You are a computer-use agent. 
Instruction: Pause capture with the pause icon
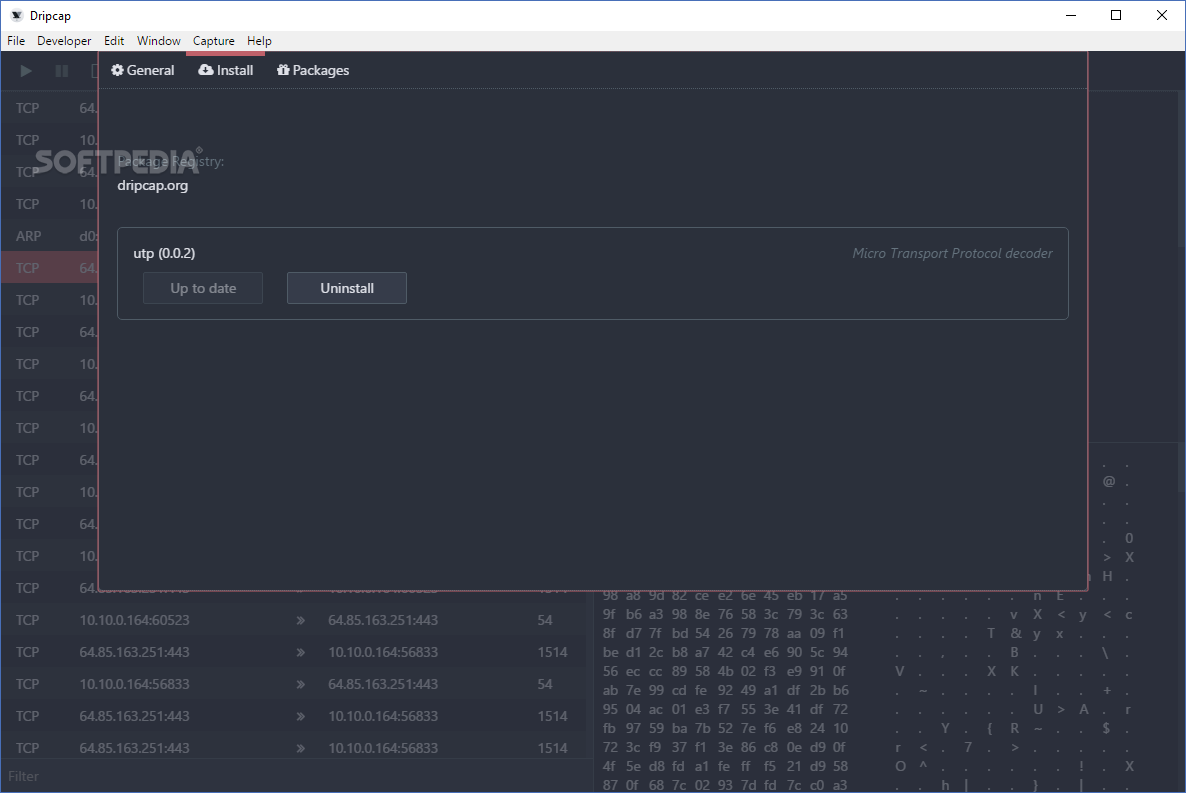coord(62,71)
